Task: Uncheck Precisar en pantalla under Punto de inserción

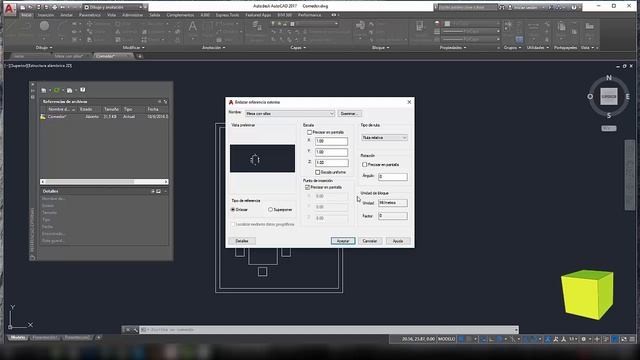Action: [x=307, y=187]
